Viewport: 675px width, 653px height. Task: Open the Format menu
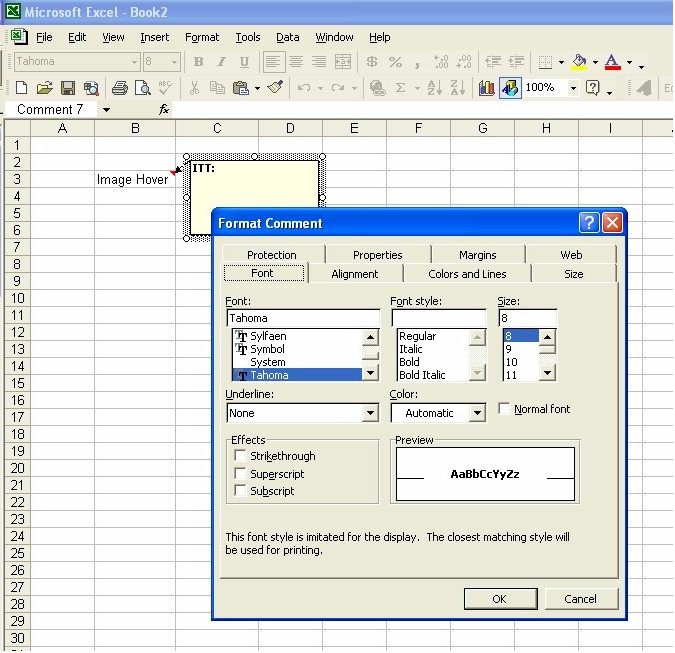point(202,37)
